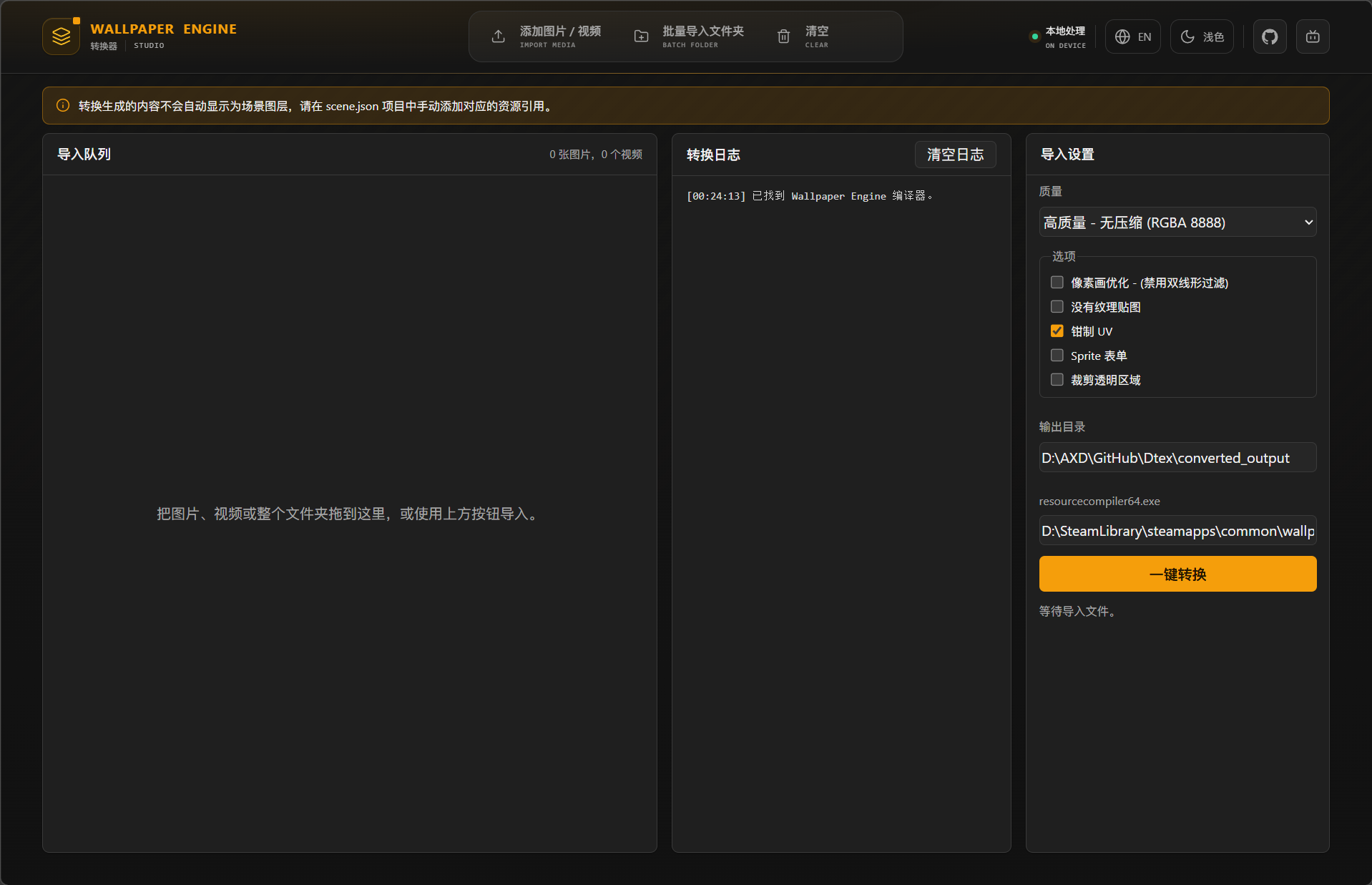The height and width of the screenshot is (885, 1372).
Task: Check the 没有纹理贴图 option
Action: (x=1057, y=306)
